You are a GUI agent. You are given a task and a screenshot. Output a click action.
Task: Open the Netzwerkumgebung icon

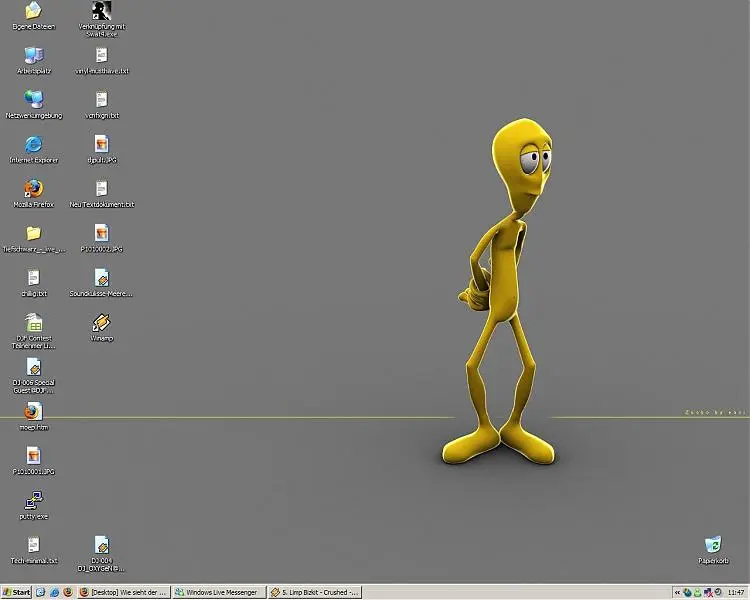pos(33,99)
